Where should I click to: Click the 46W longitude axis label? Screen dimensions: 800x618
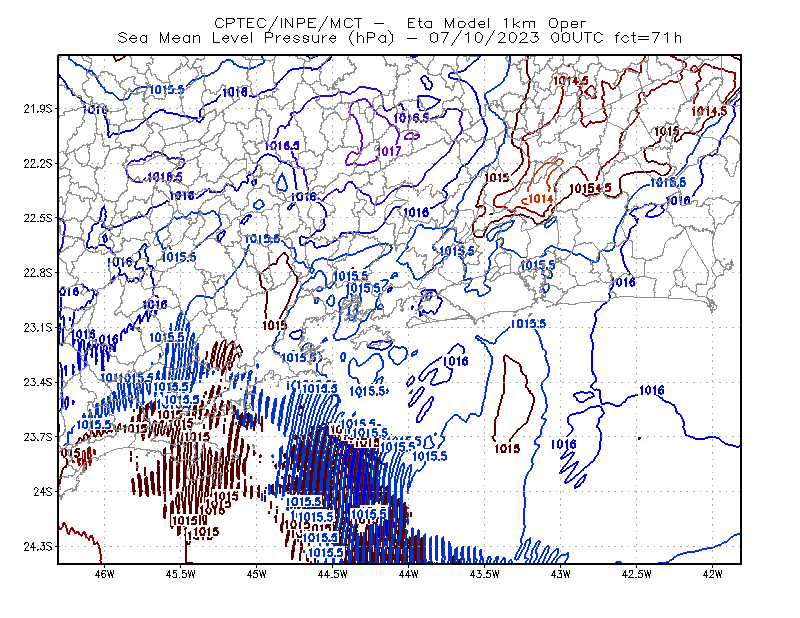[105, 575]
